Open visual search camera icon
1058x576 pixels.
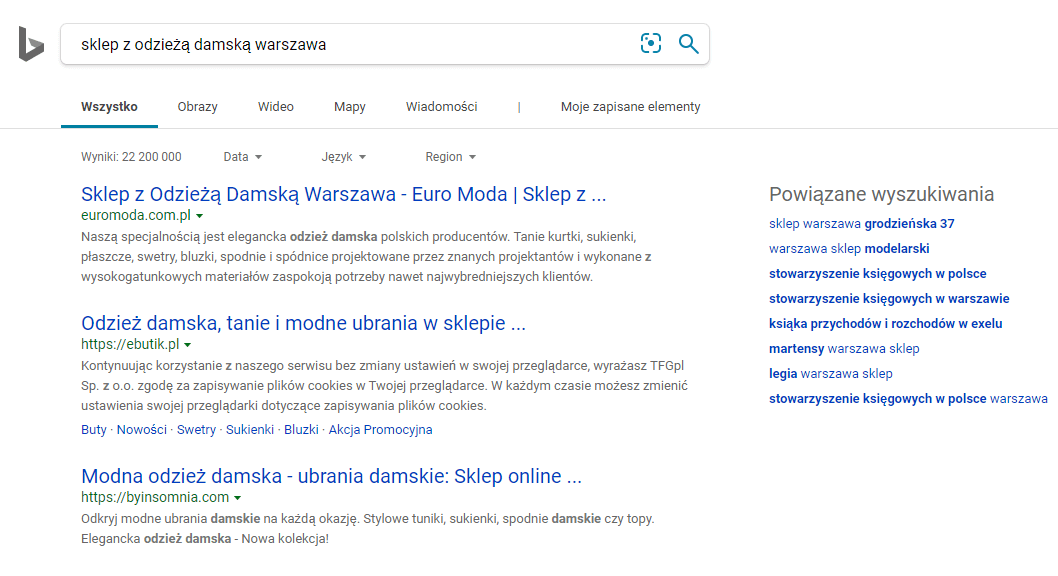coord(651,44)
